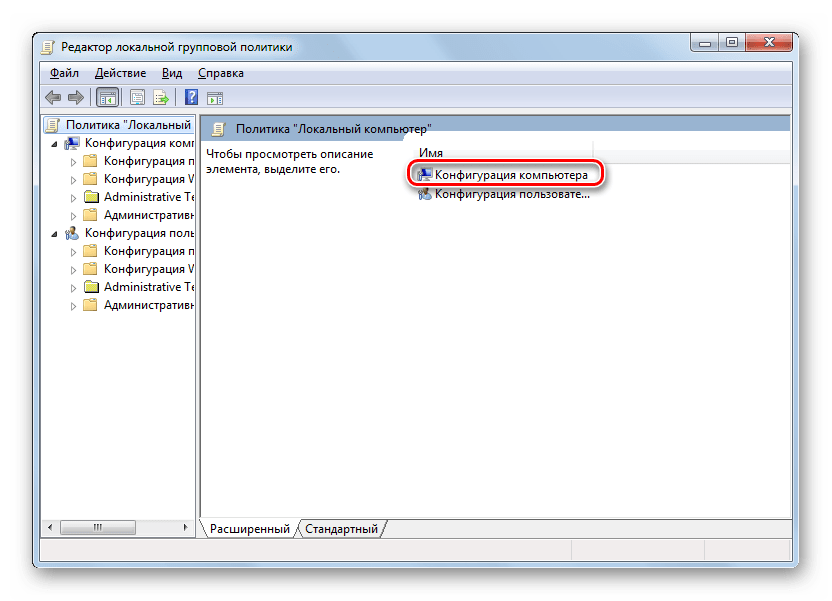
Task: Click the Back arrow toolbar icon
Action: coord(53,98)
